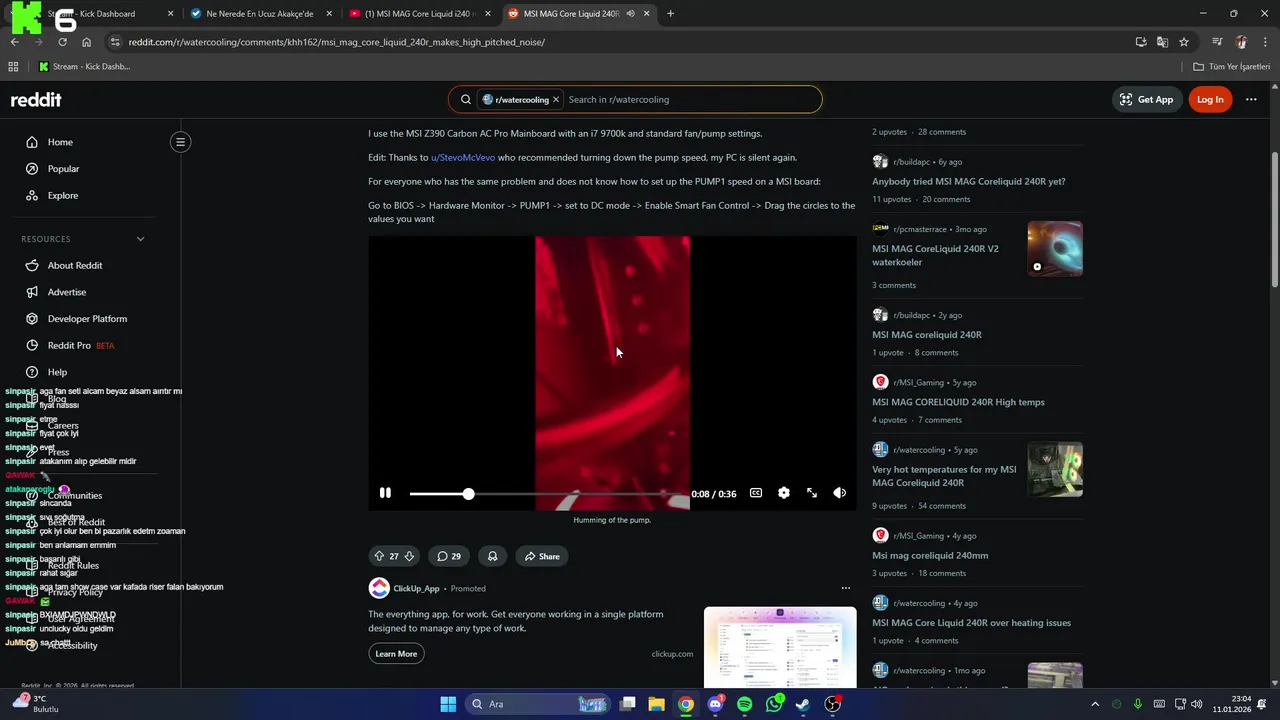Open Steam from the taskbar
Screen dimensions: 1280x720
(x=803, y=704)
